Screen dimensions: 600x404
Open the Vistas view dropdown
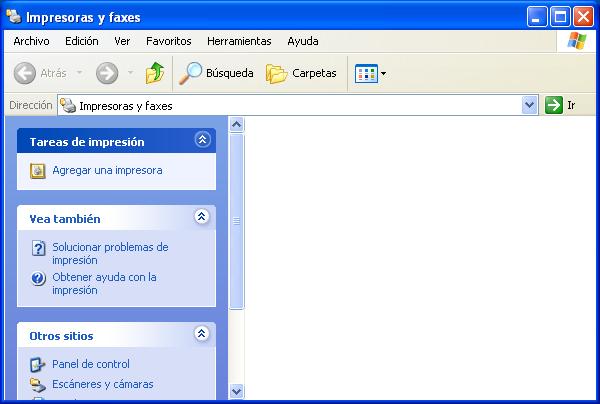click(x=370, y=73)
